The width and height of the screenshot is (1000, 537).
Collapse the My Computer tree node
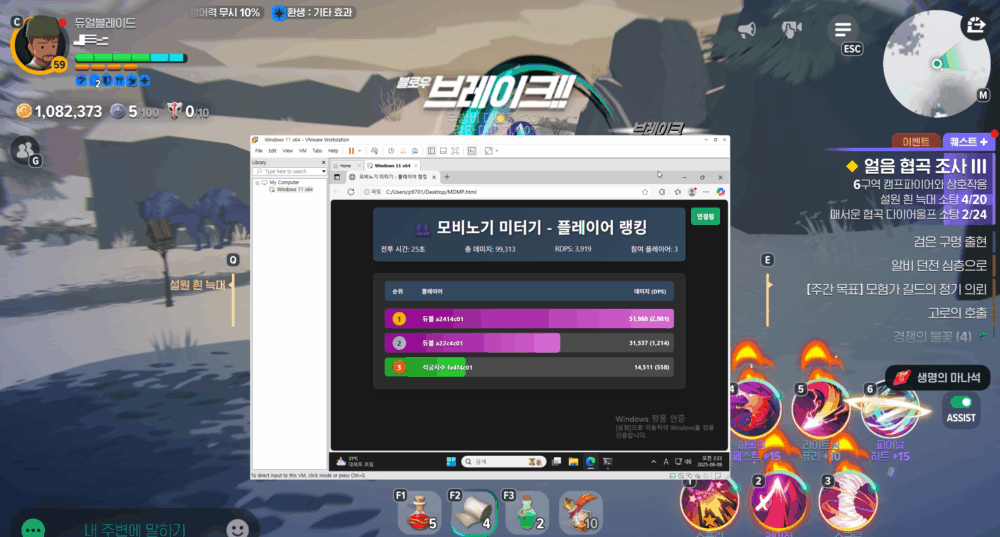point(257,182)
